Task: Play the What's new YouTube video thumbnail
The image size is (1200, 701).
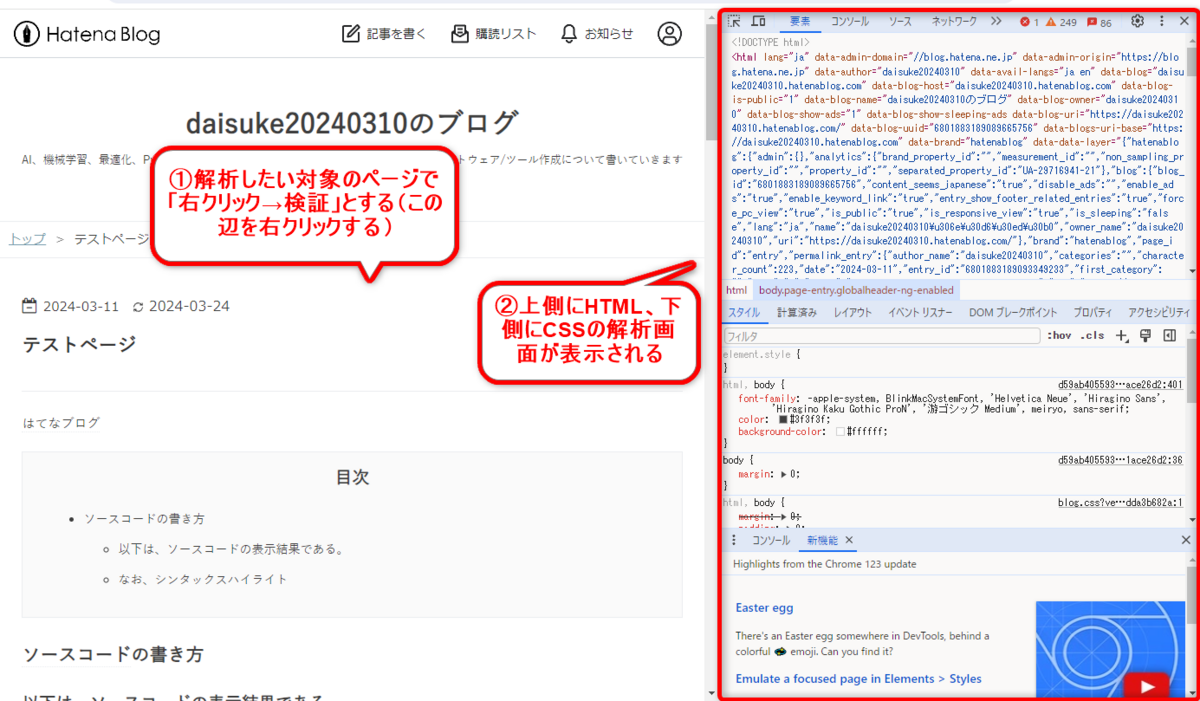Action: click(x=1108, y=647)
